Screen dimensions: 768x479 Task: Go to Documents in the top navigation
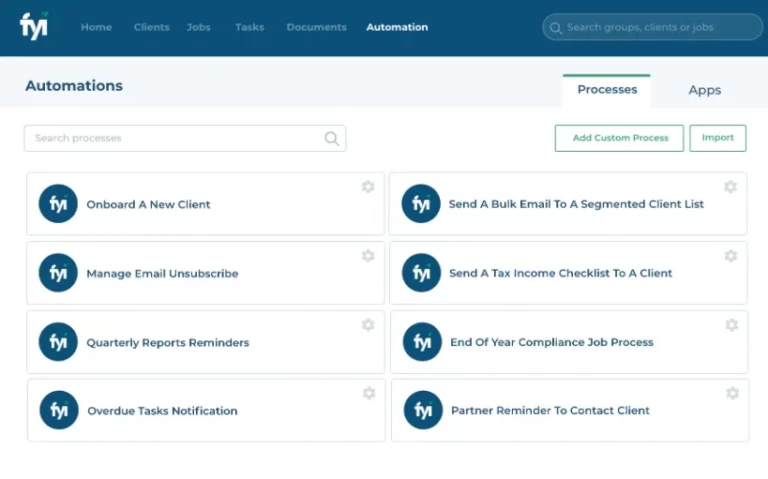(316, 27)
